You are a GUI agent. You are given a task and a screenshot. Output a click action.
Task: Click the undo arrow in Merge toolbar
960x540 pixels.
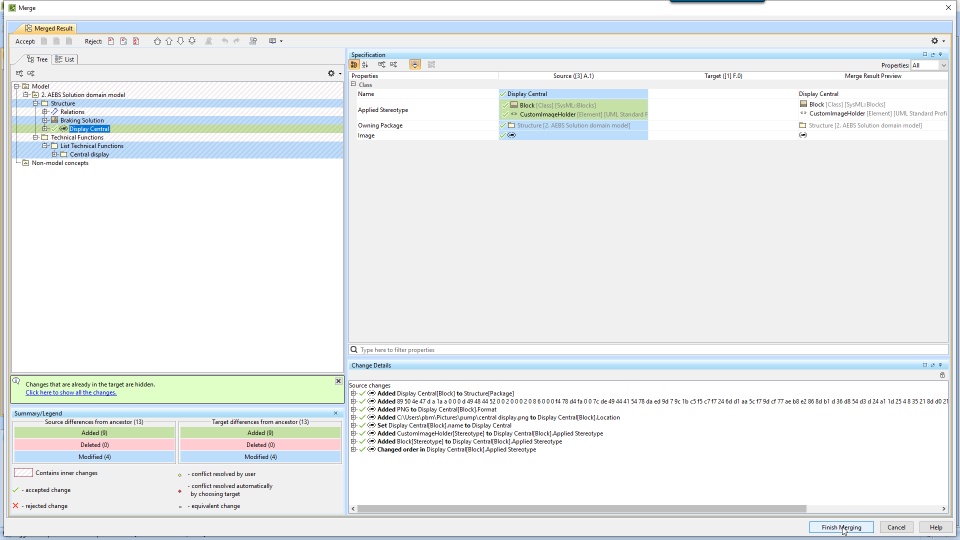[x=225, y=41]
